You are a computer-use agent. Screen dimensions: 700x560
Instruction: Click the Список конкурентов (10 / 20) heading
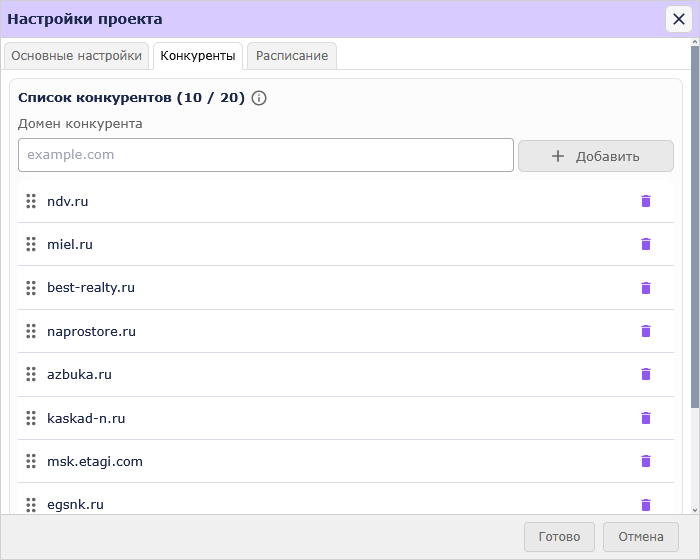(131, 98)
